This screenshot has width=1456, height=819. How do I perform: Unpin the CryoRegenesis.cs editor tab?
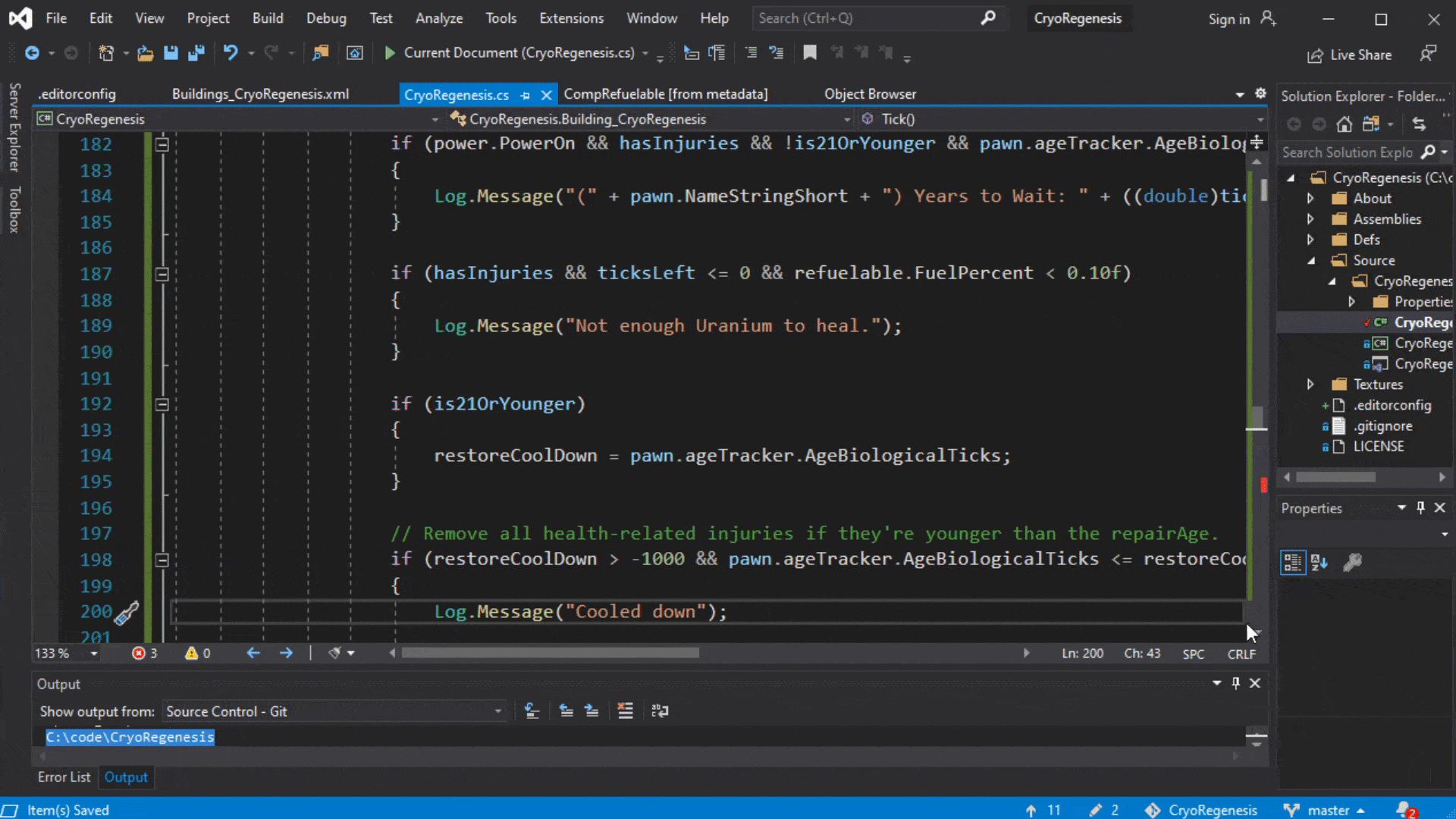click(x=526, y=94)
